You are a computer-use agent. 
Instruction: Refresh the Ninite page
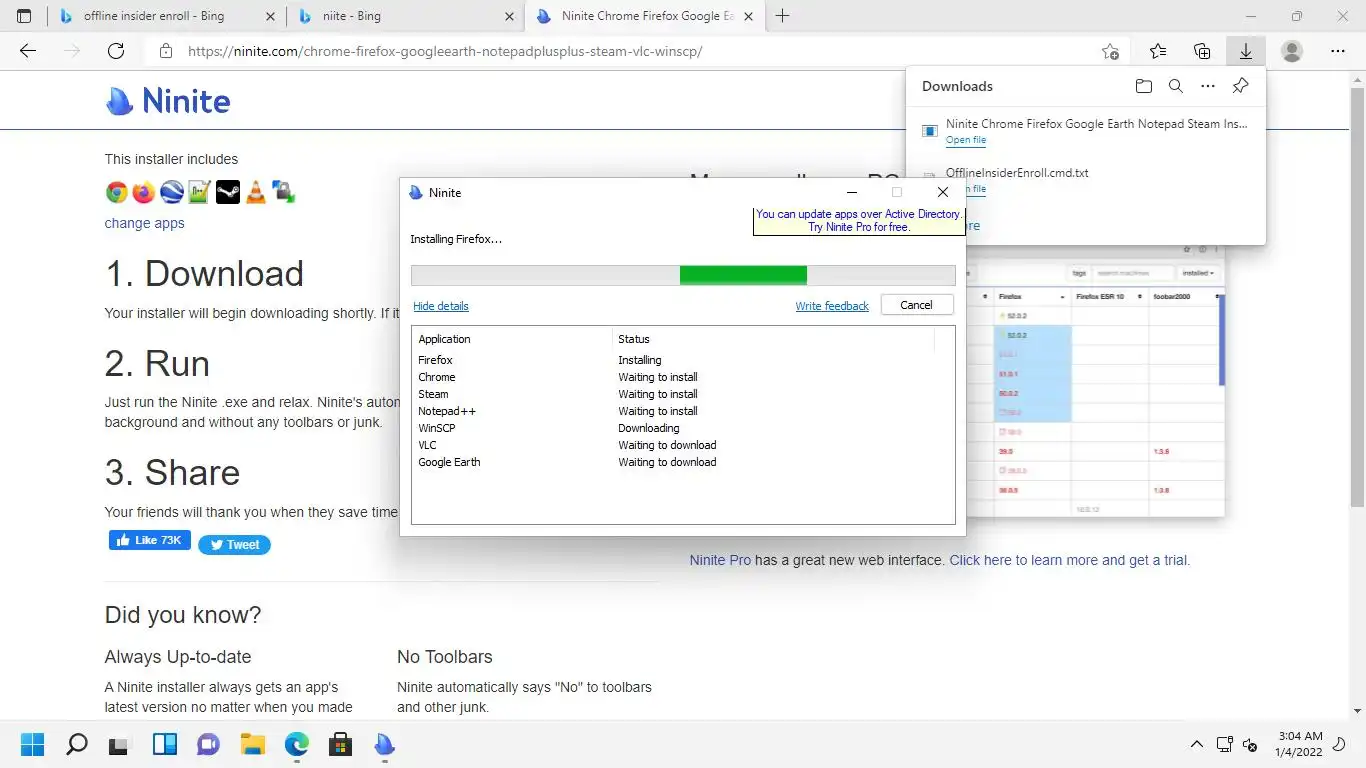pyautogui.click(x=116, y=51)
